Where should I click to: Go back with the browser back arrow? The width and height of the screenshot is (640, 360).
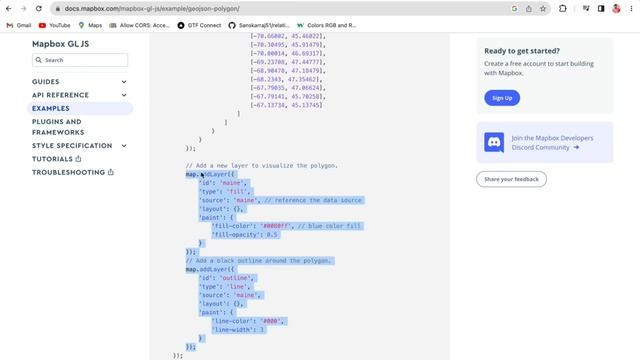click(x=9, y=9)
